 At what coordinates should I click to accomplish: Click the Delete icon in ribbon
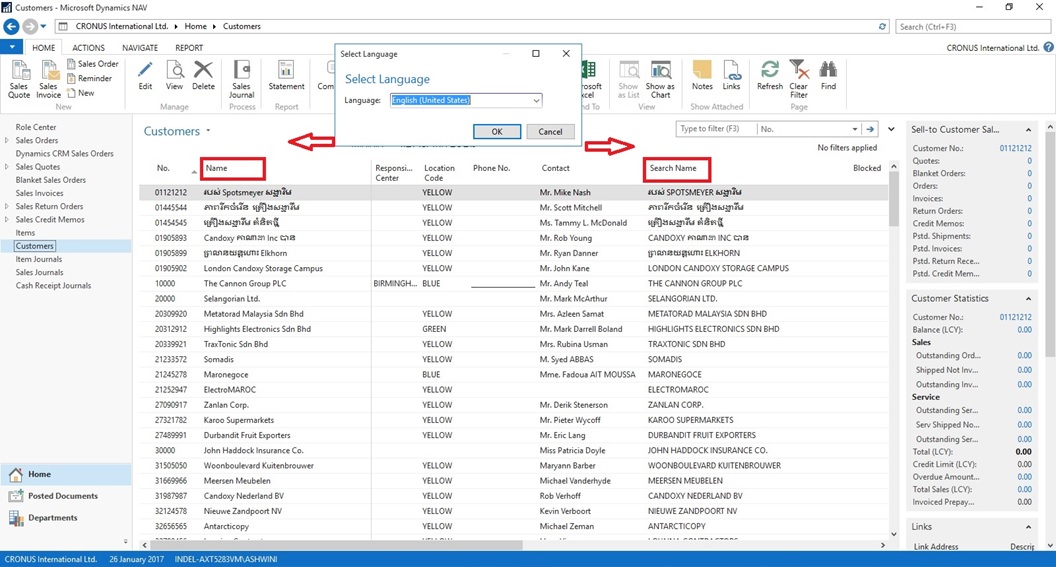pos(203,75)
